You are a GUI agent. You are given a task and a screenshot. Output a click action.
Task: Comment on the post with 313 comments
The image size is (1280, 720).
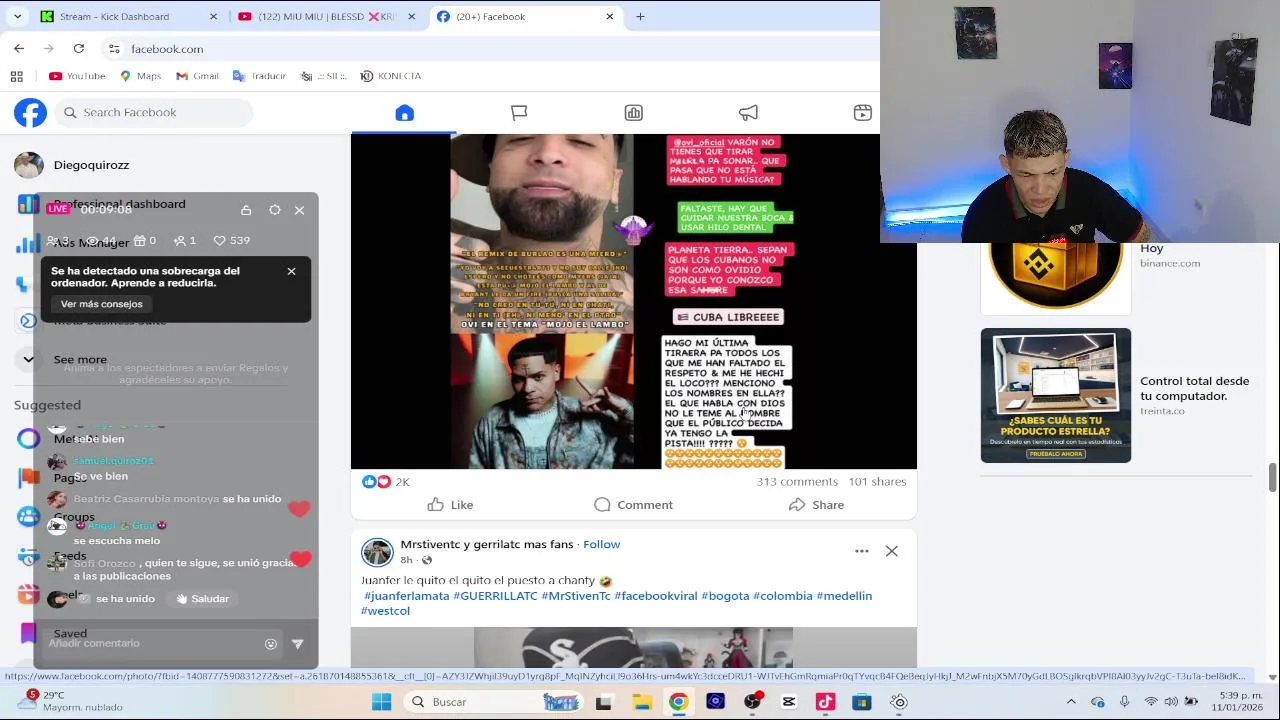point(633,505)
